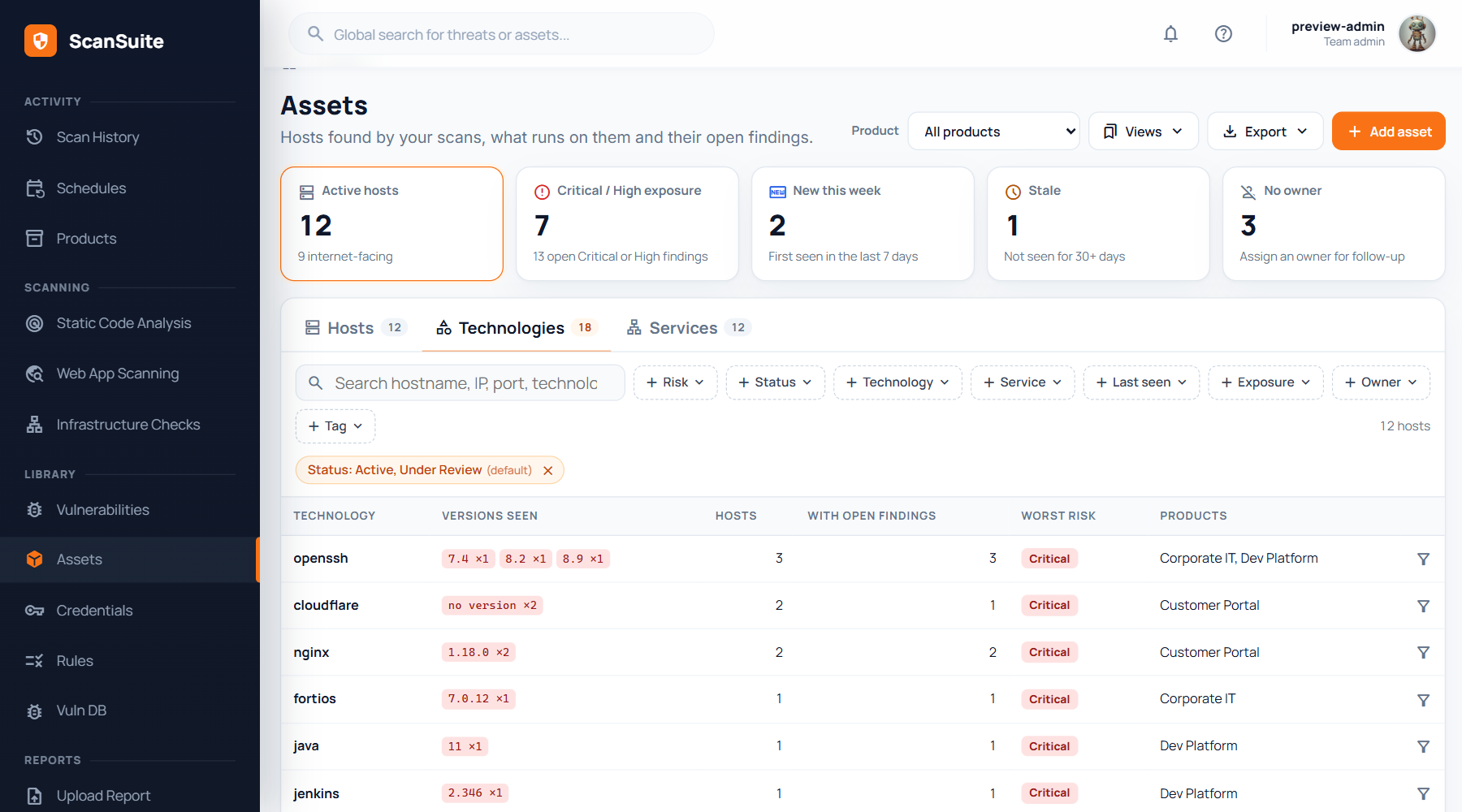1462x812 pixels.
Task: Filter hosts by the openssh row funnel icon
Action: pyautogui.click(x=1423, y=559)
